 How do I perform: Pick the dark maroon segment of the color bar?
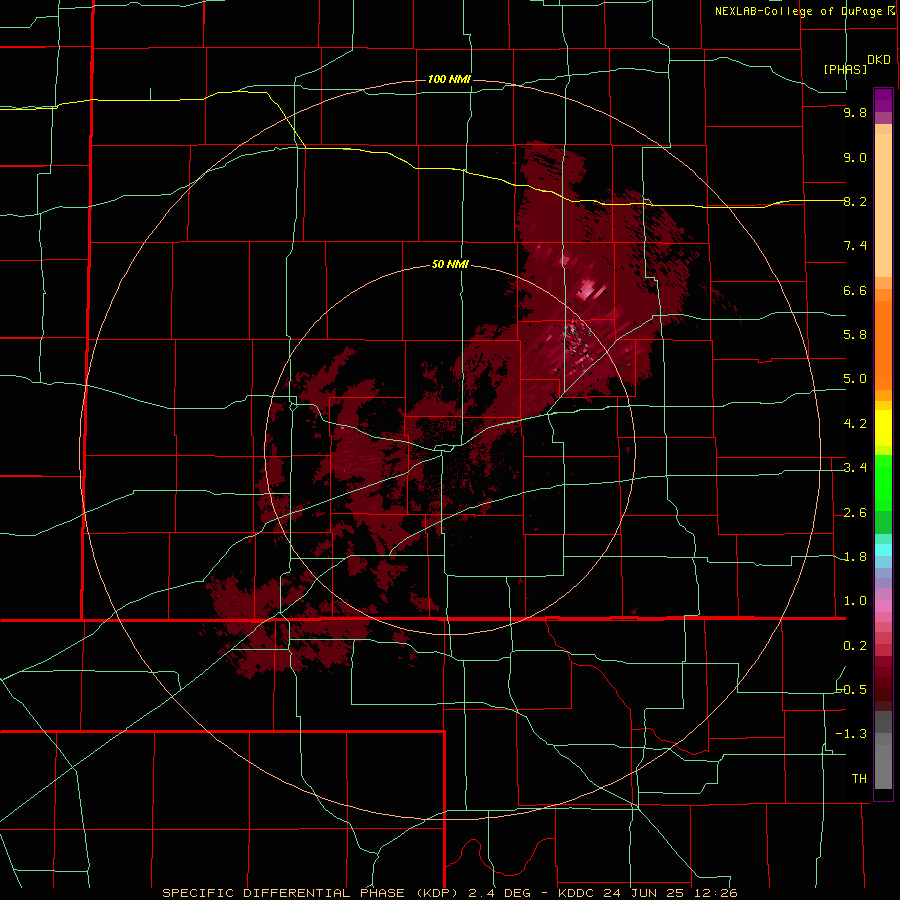click(883, 683)
